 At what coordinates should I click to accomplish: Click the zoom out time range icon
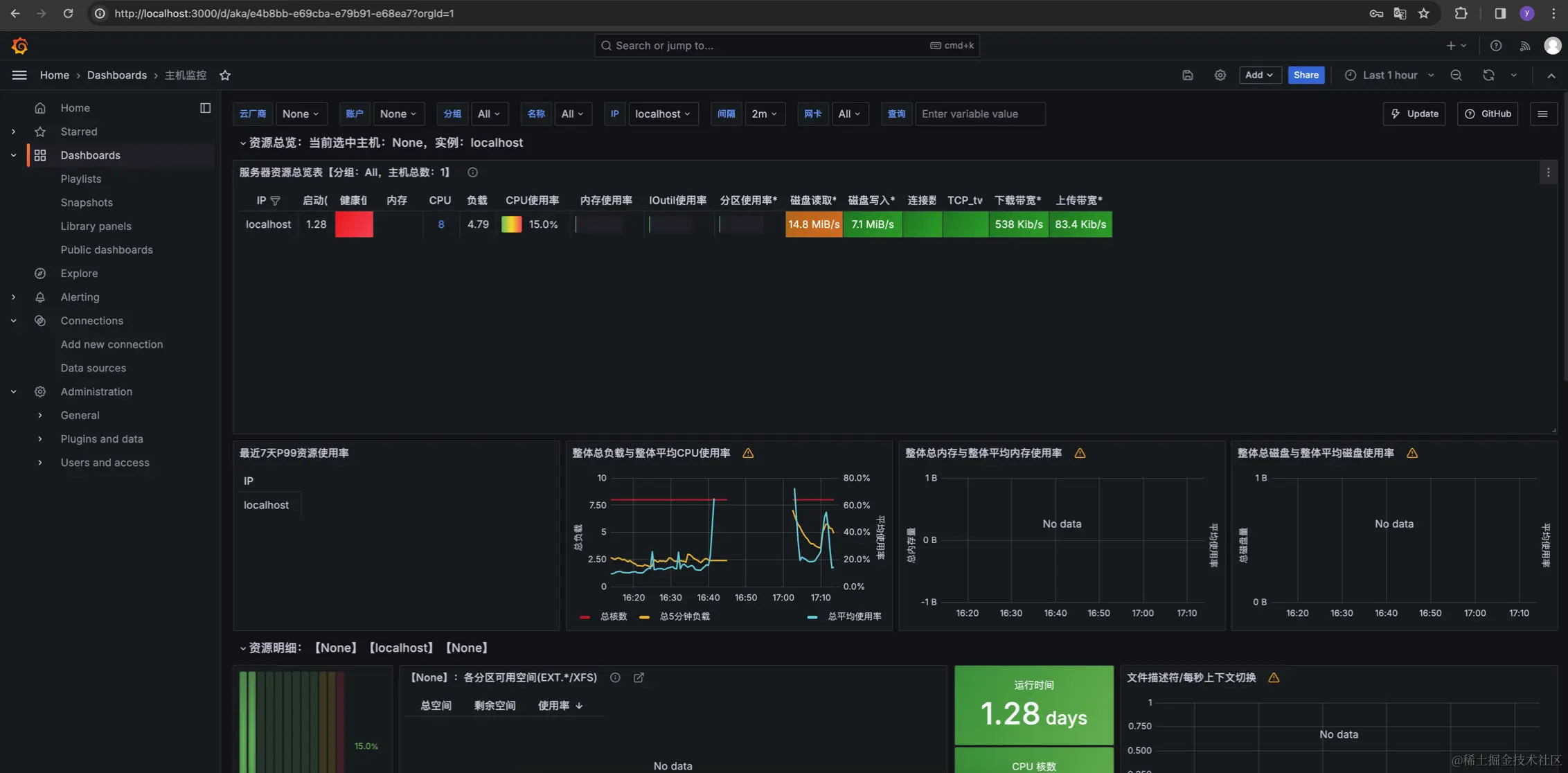[1456, 75]
